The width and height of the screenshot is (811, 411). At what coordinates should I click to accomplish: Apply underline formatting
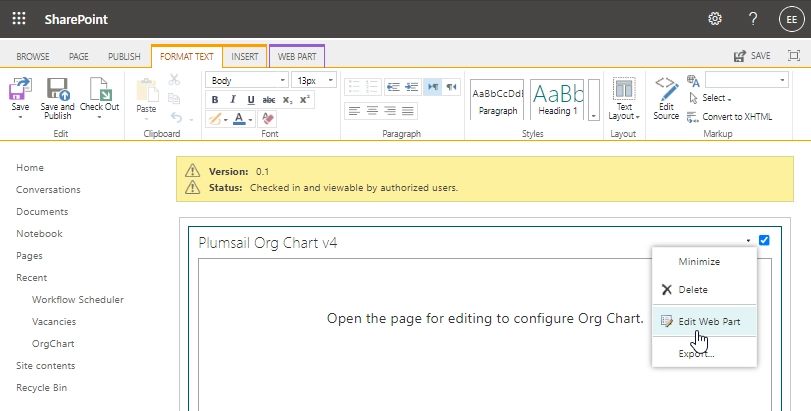251,100
